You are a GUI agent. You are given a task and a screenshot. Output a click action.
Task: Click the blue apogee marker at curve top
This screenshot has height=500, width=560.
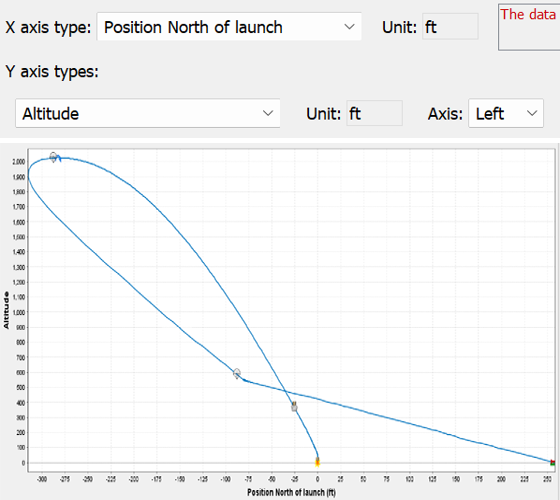pos(59,158)
